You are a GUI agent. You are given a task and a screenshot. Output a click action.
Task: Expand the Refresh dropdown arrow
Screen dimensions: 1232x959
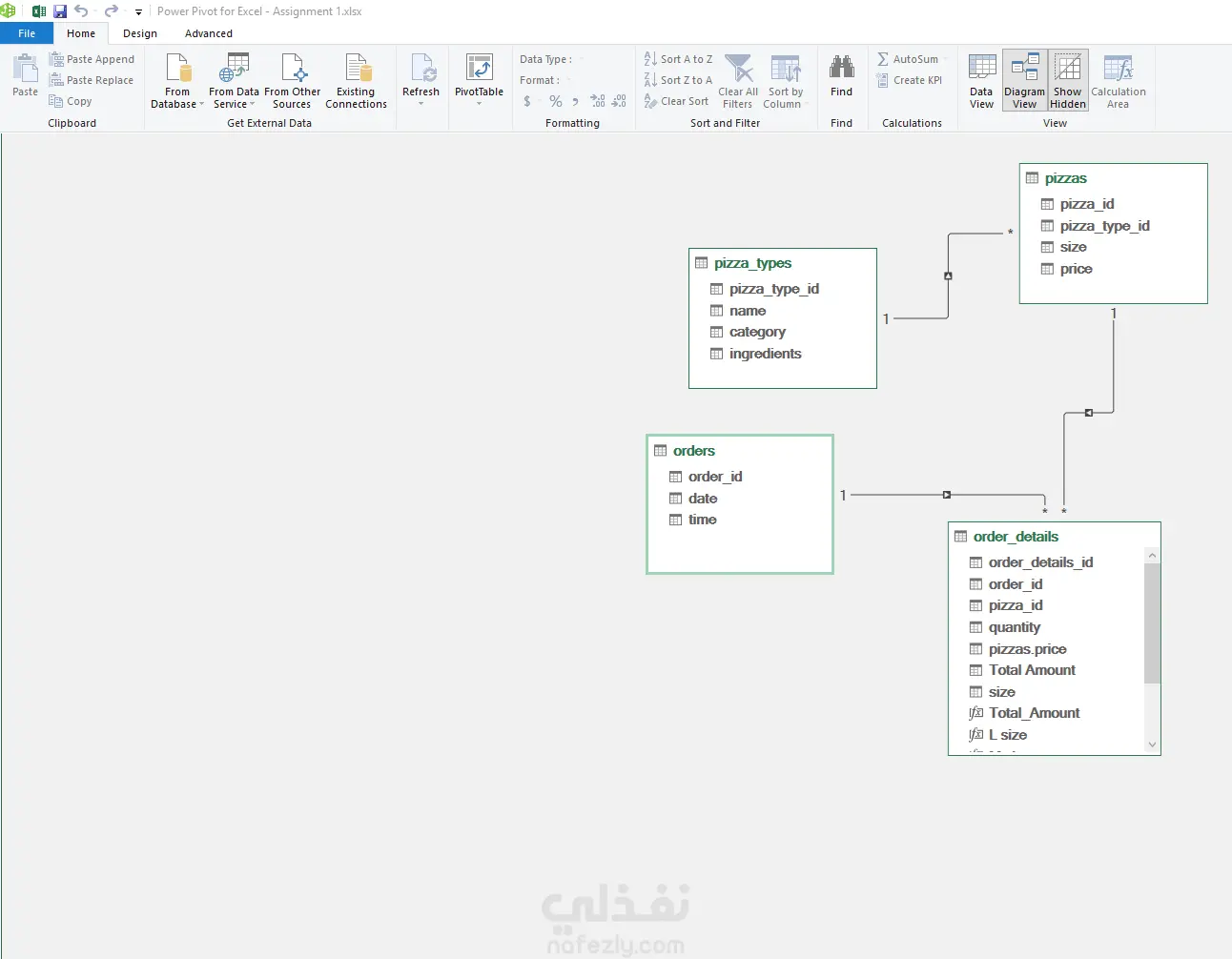(421, 103)
